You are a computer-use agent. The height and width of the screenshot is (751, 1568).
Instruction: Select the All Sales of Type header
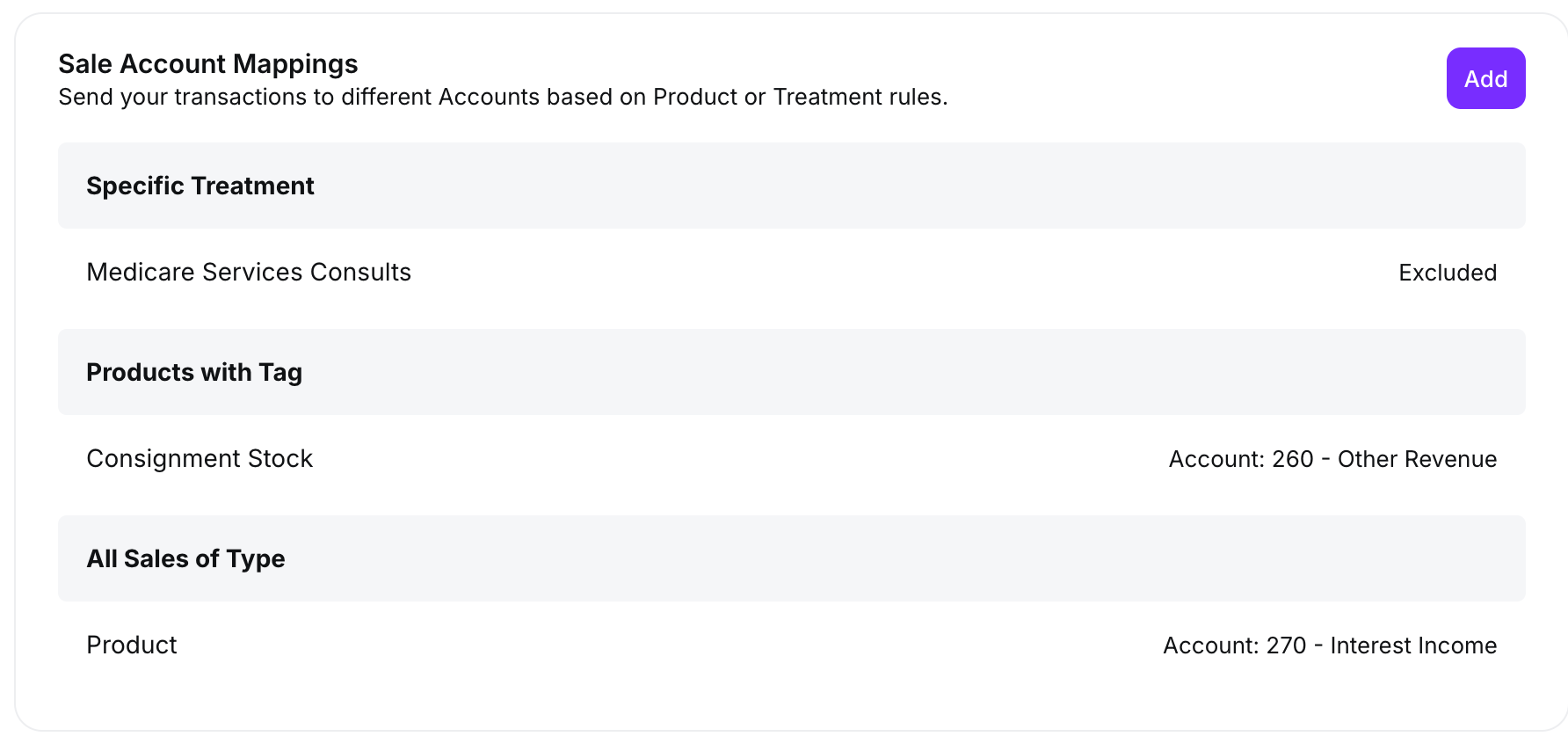click(185, 558)
